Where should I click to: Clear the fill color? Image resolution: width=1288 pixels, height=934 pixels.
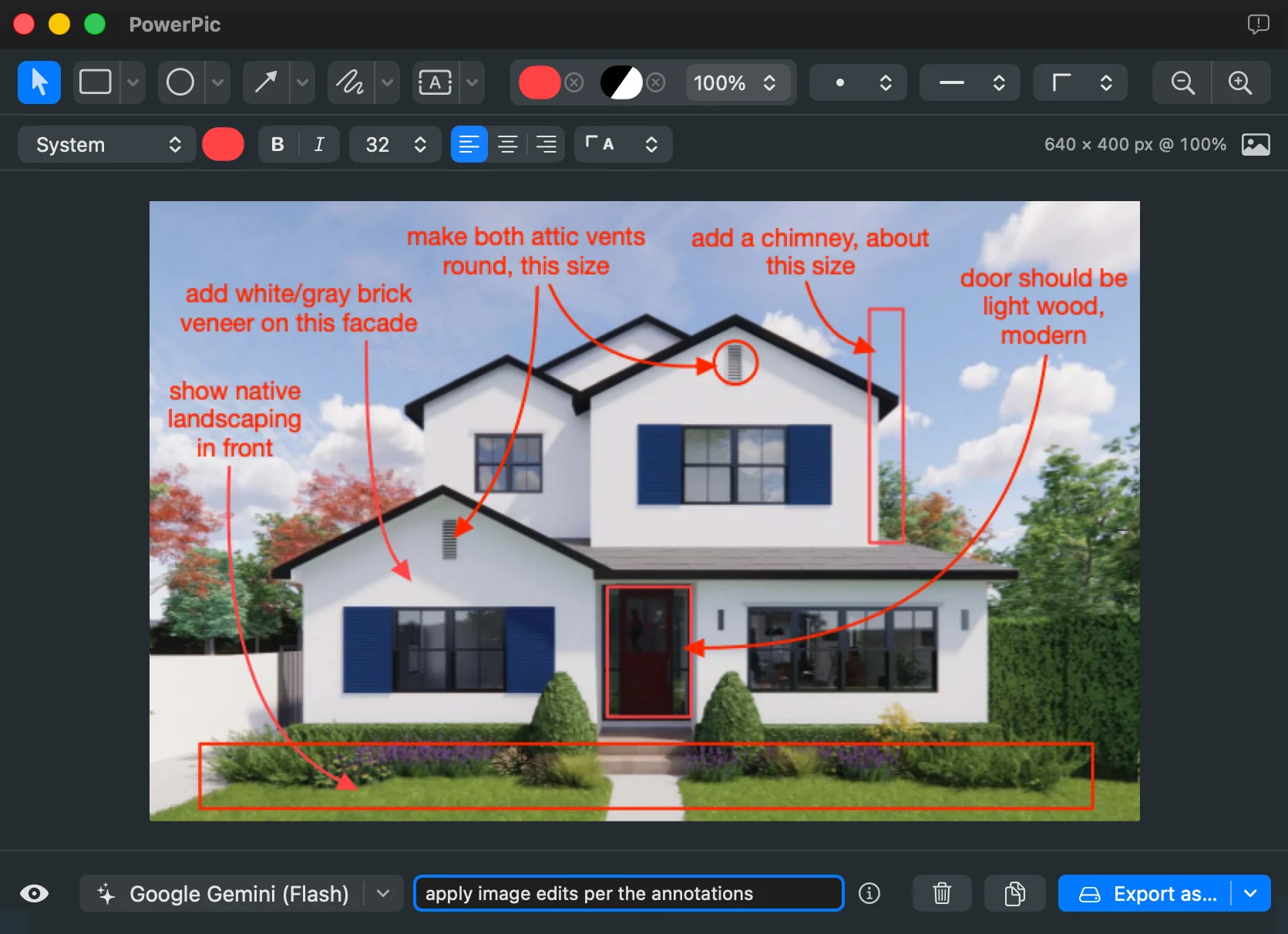point(656,82)
